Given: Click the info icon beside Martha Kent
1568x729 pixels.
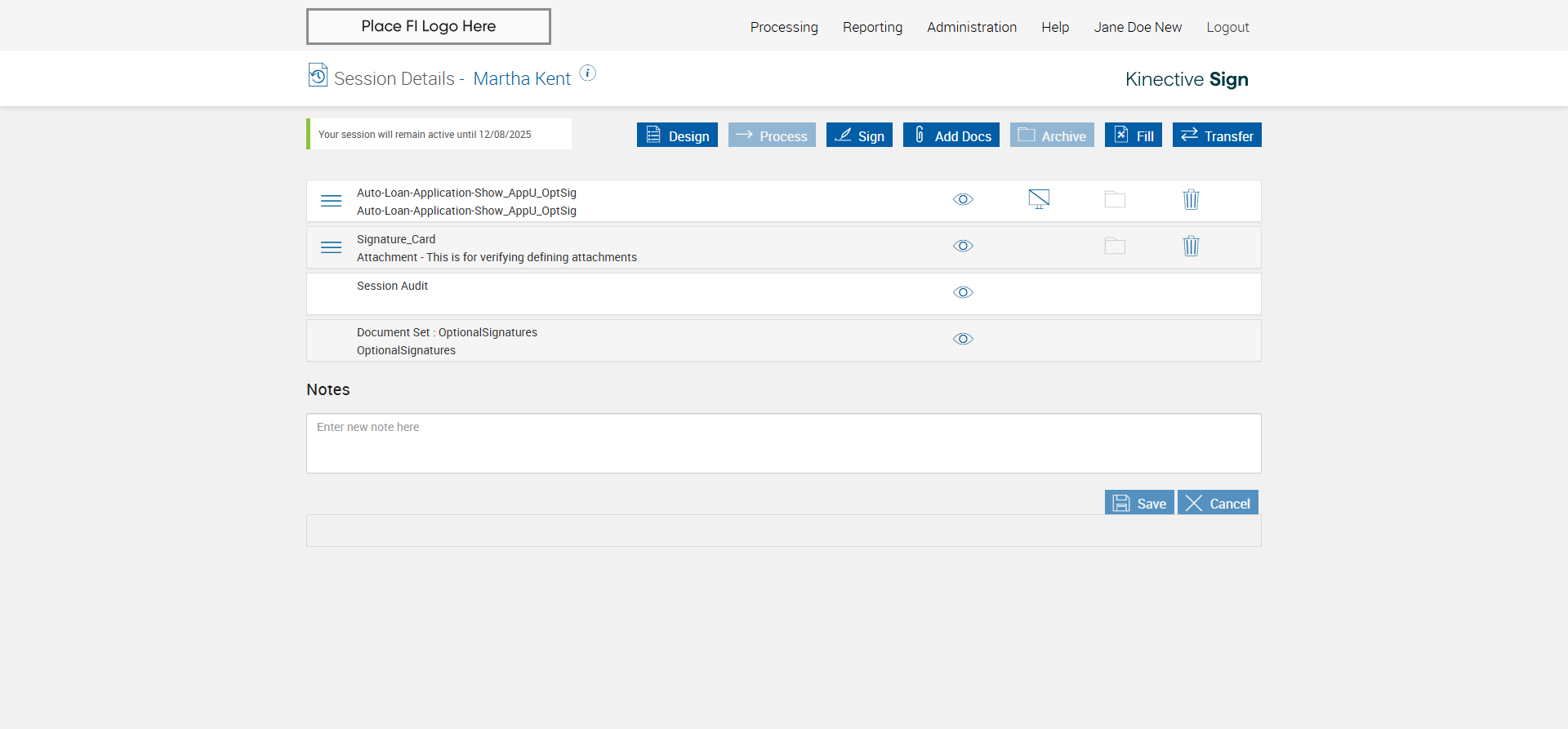Looking at the screenshot, I should click(x=587, y=73).
